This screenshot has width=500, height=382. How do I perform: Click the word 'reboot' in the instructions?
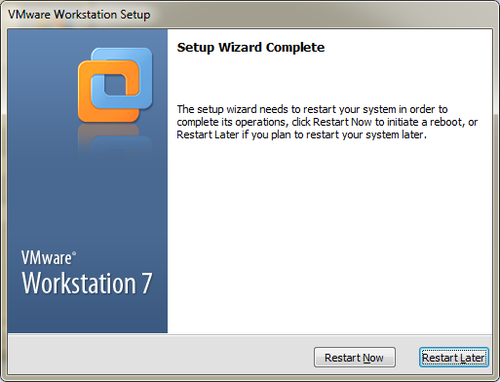pos(447,122)
